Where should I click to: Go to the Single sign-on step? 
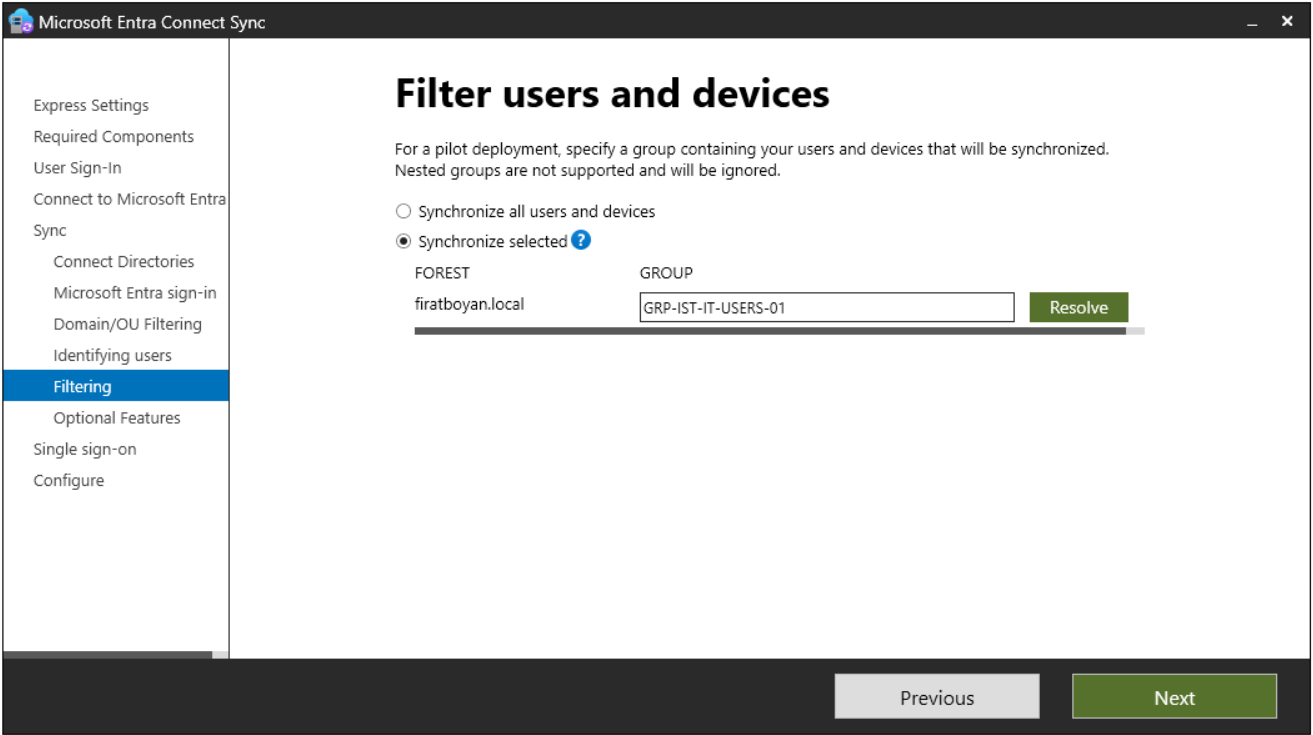point(85,449)
